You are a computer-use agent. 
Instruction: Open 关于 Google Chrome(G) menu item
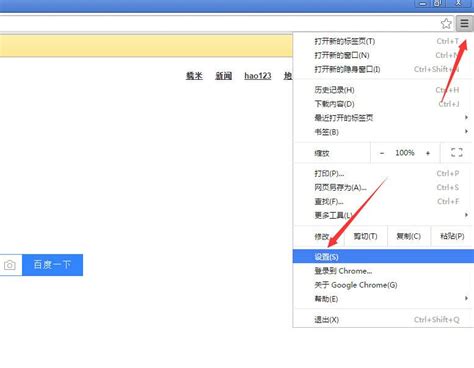383,285
